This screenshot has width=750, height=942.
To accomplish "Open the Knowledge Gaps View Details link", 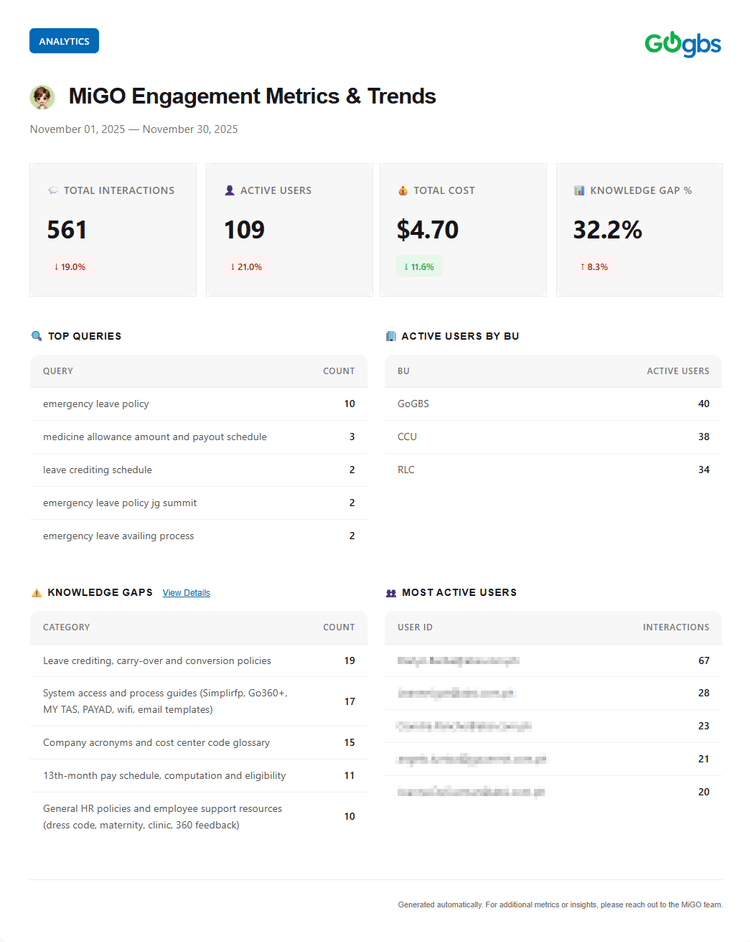I will click(186, 592).
